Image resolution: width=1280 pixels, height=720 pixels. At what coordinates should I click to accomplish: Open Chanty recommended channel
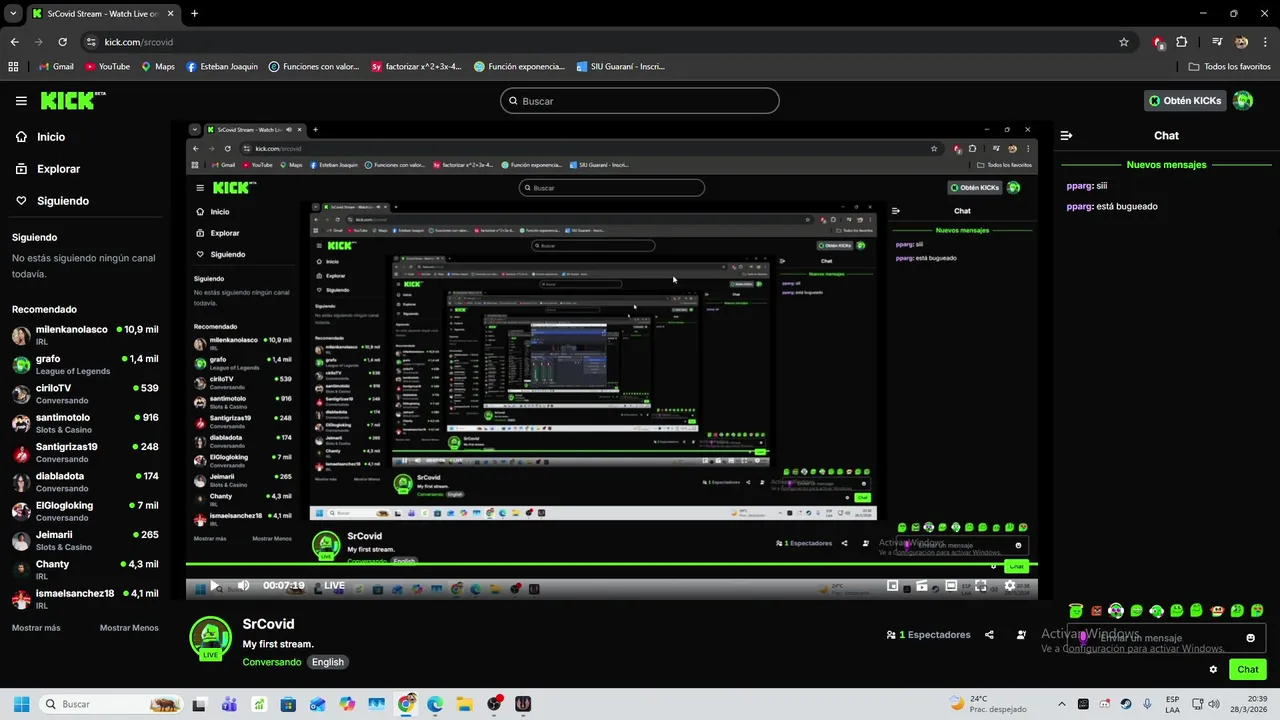click(x=85, y=570)
